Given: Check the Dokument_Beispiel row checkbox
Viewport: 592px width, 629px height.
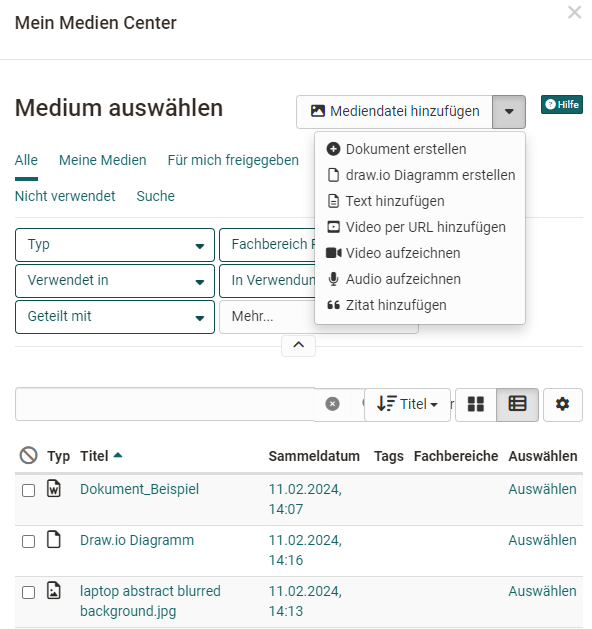Looking at the screenshot, I should click(x=28, y=490).
